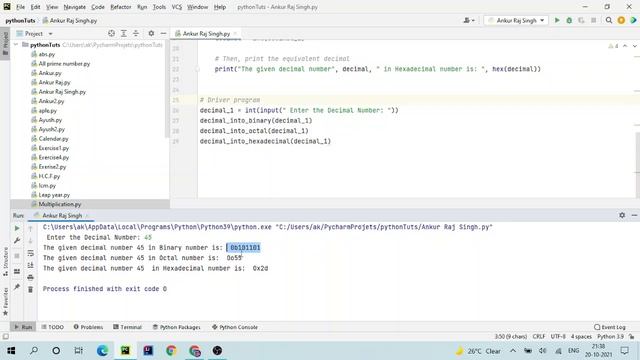Click the Windows Start button
This screenshot has height=360, width=640.
coord(11,351)
